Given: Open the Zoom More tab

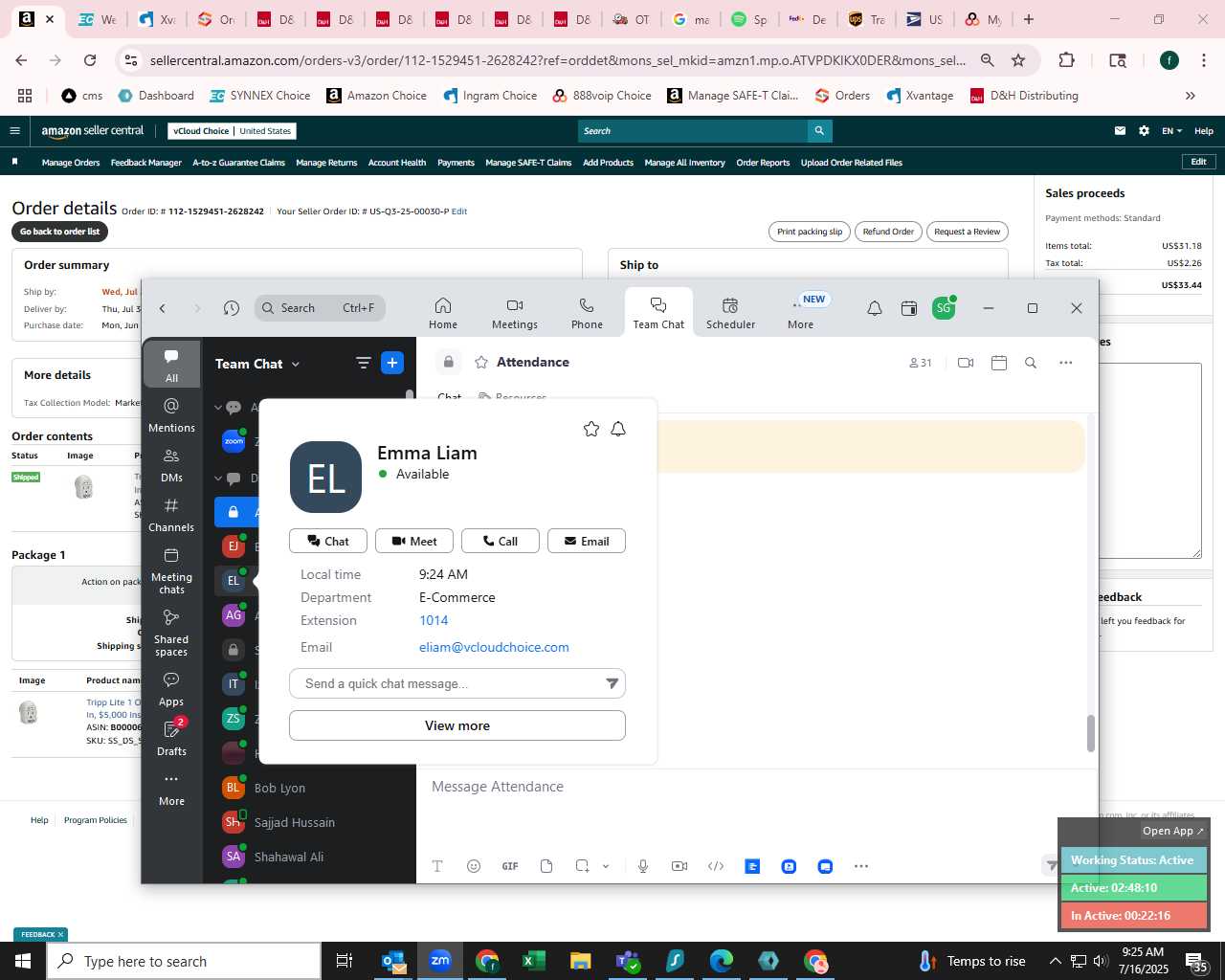Looking at the screenshot, I should coord(801,313).
